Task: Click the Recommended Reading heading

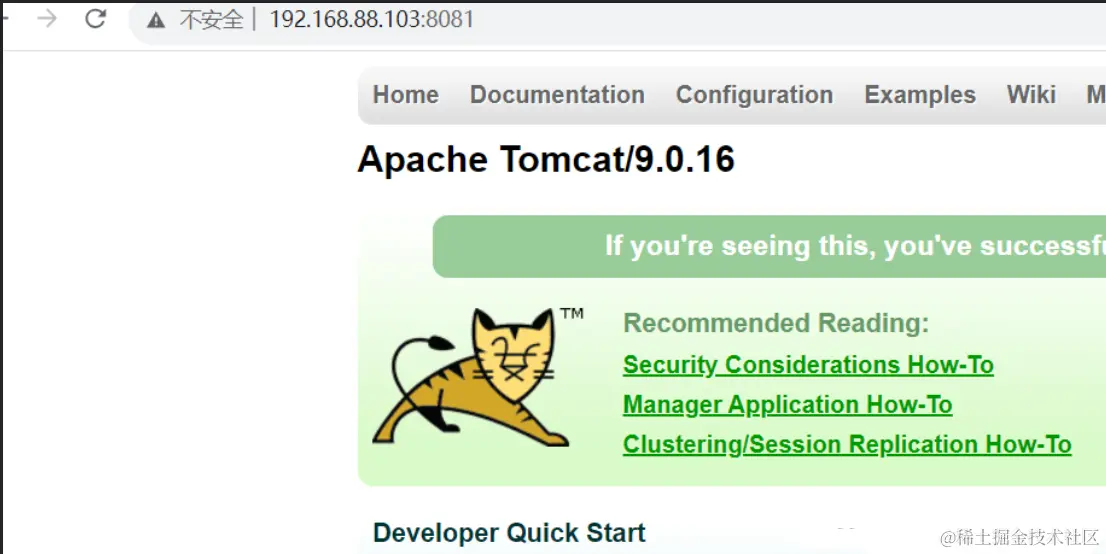Action: coord(776,323)
